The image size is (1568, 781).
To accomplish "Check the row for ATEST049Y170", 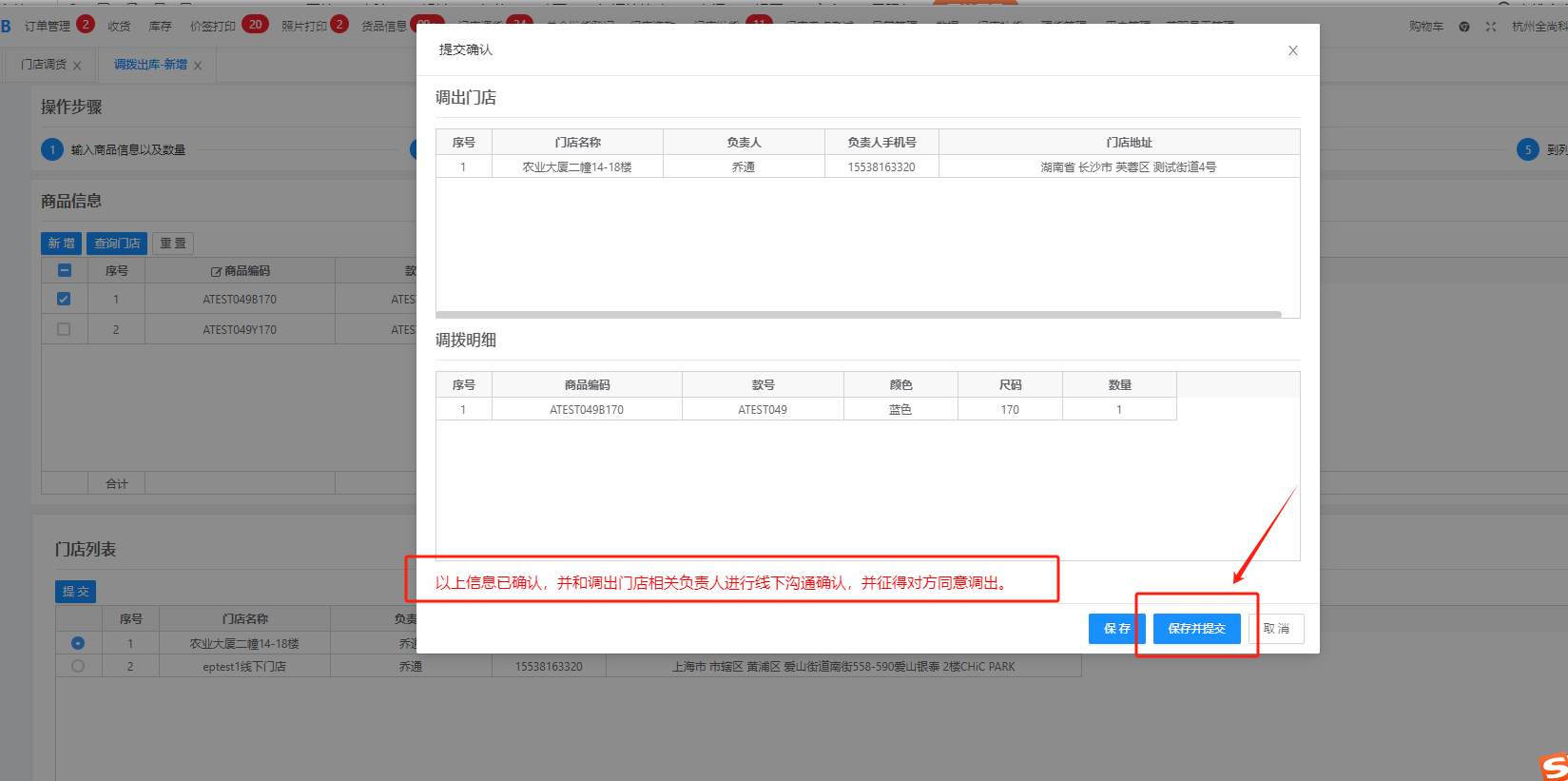I will tap(64, 329).
